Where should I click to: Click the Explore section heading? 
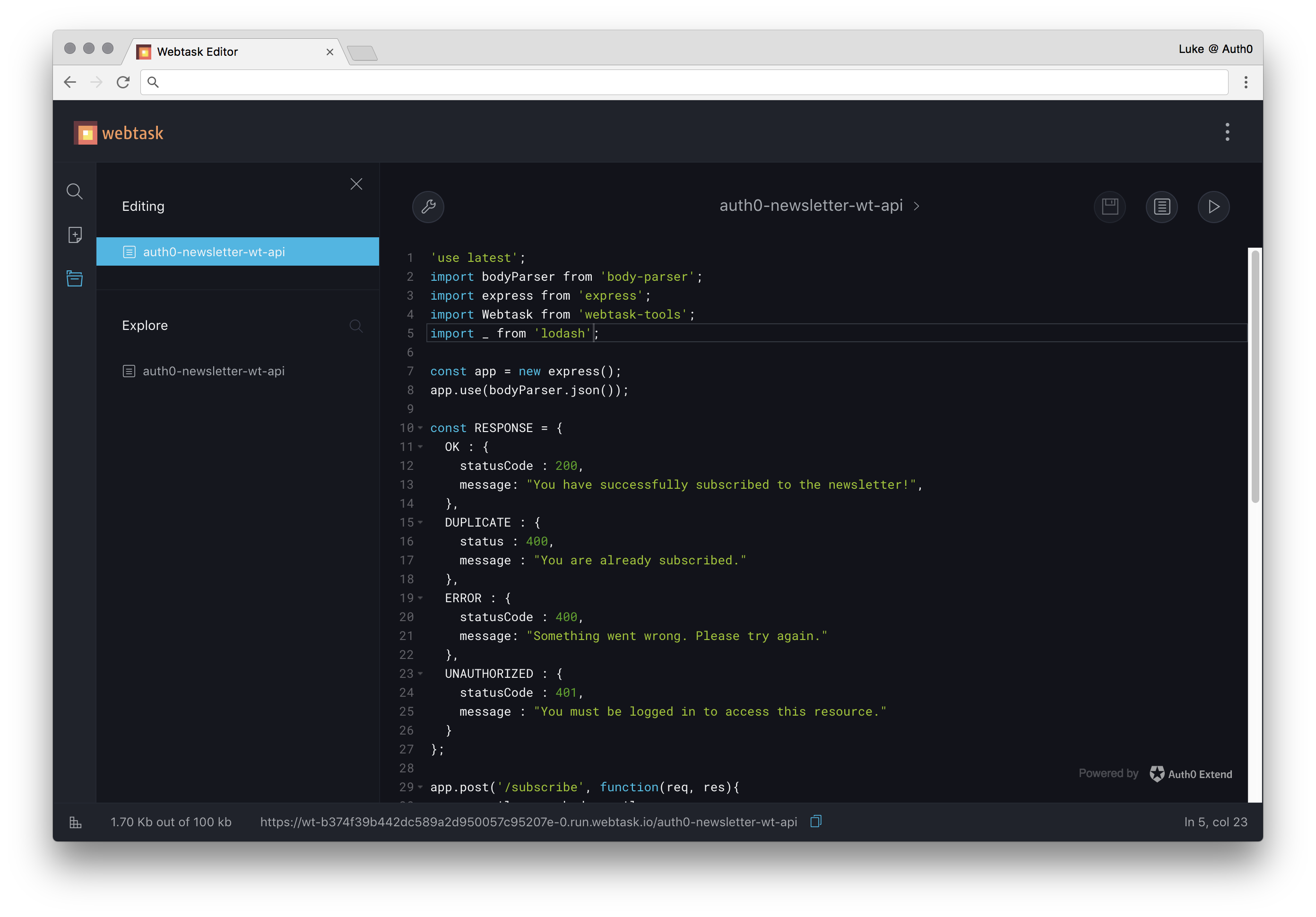click(145, 326)
